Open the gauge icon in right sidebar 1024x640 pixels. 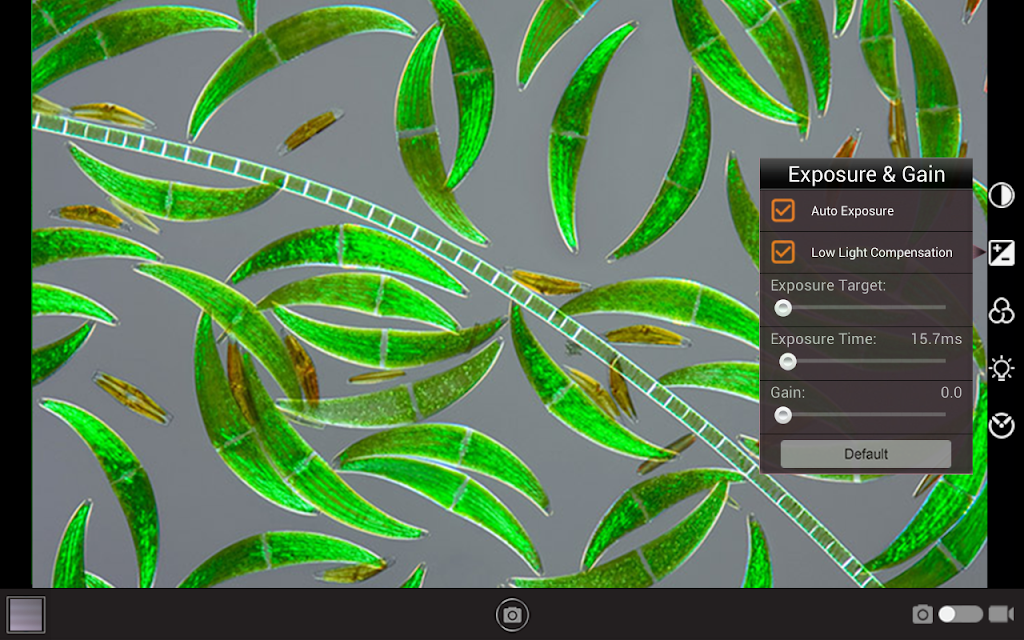(x=1001, y=425)
